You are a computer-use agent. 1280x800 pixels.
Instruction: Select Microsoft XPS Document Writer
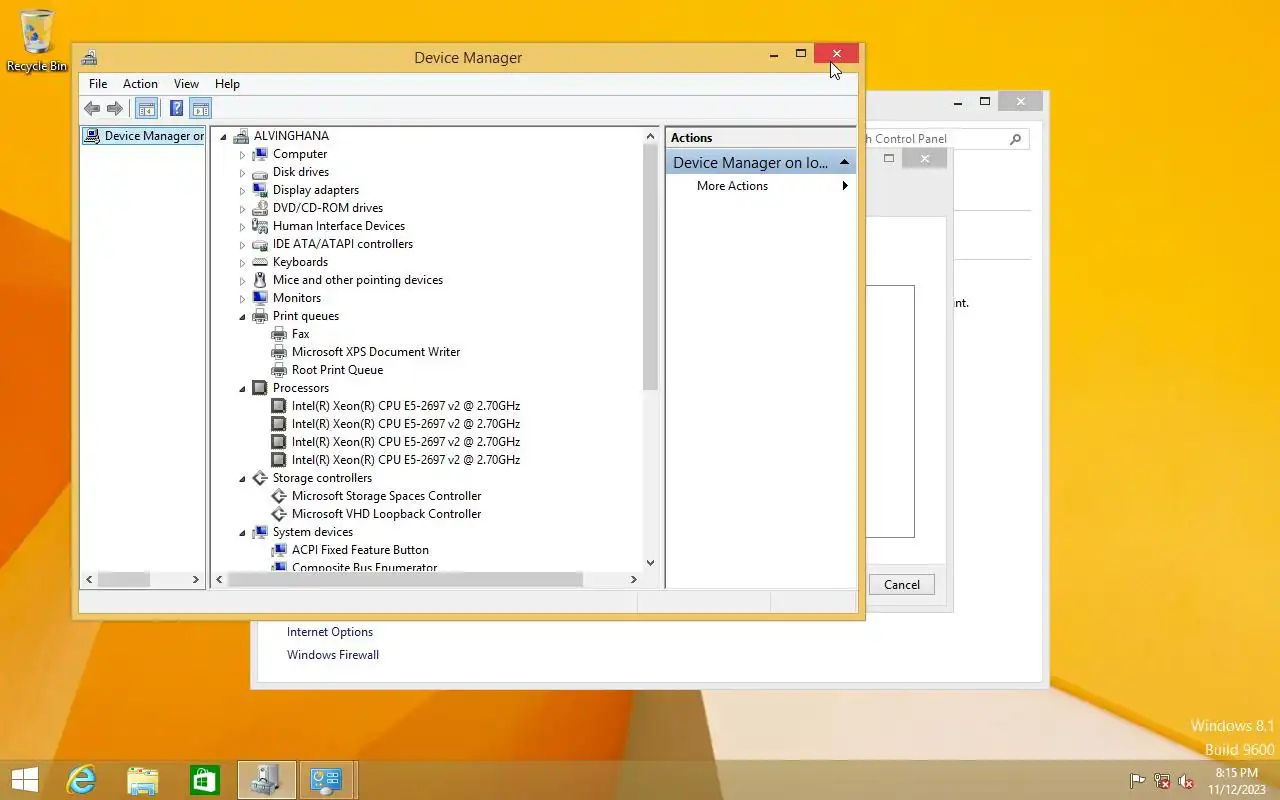point(376,352)
